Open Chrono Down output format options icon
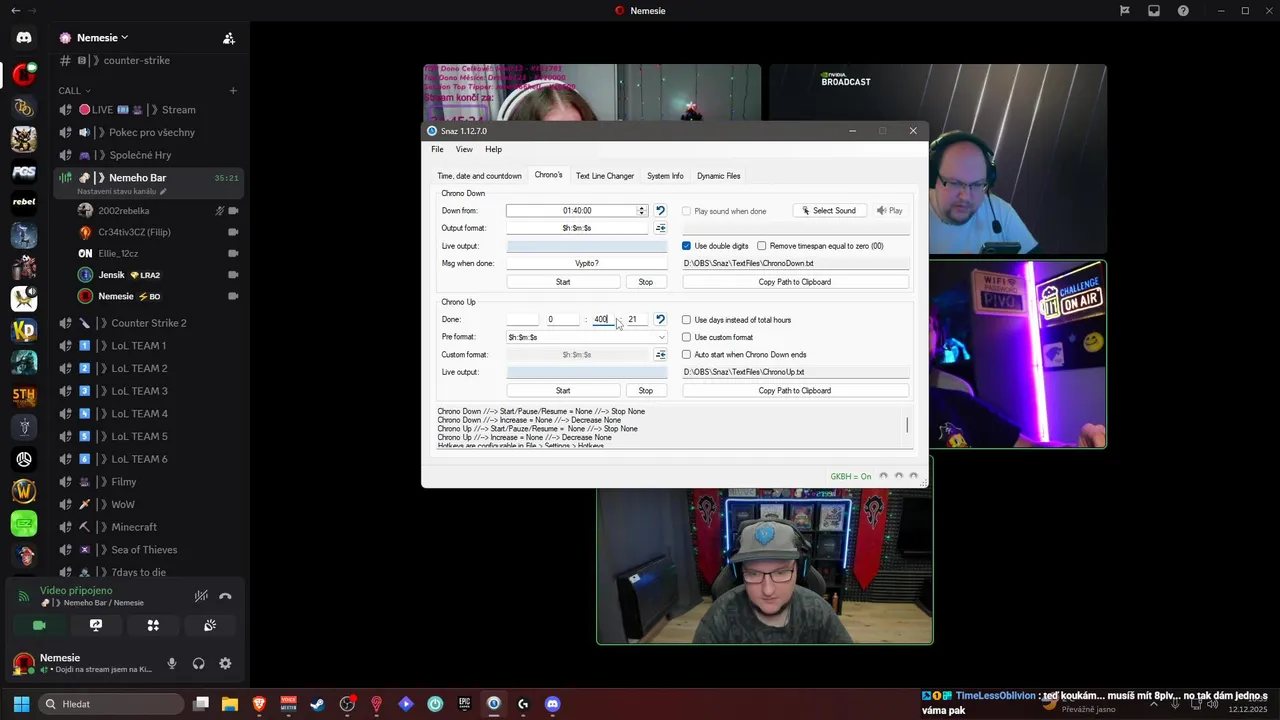The image size is (1280, 720). [660, 228]
